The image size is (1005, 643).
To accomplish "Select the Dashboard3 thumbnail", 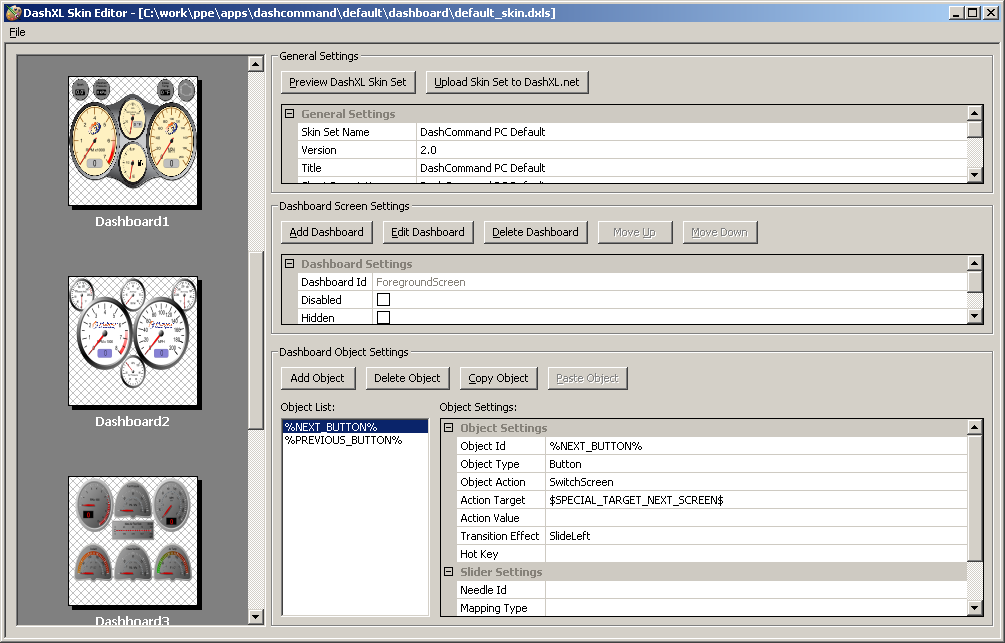I will (x=133, y=541).
